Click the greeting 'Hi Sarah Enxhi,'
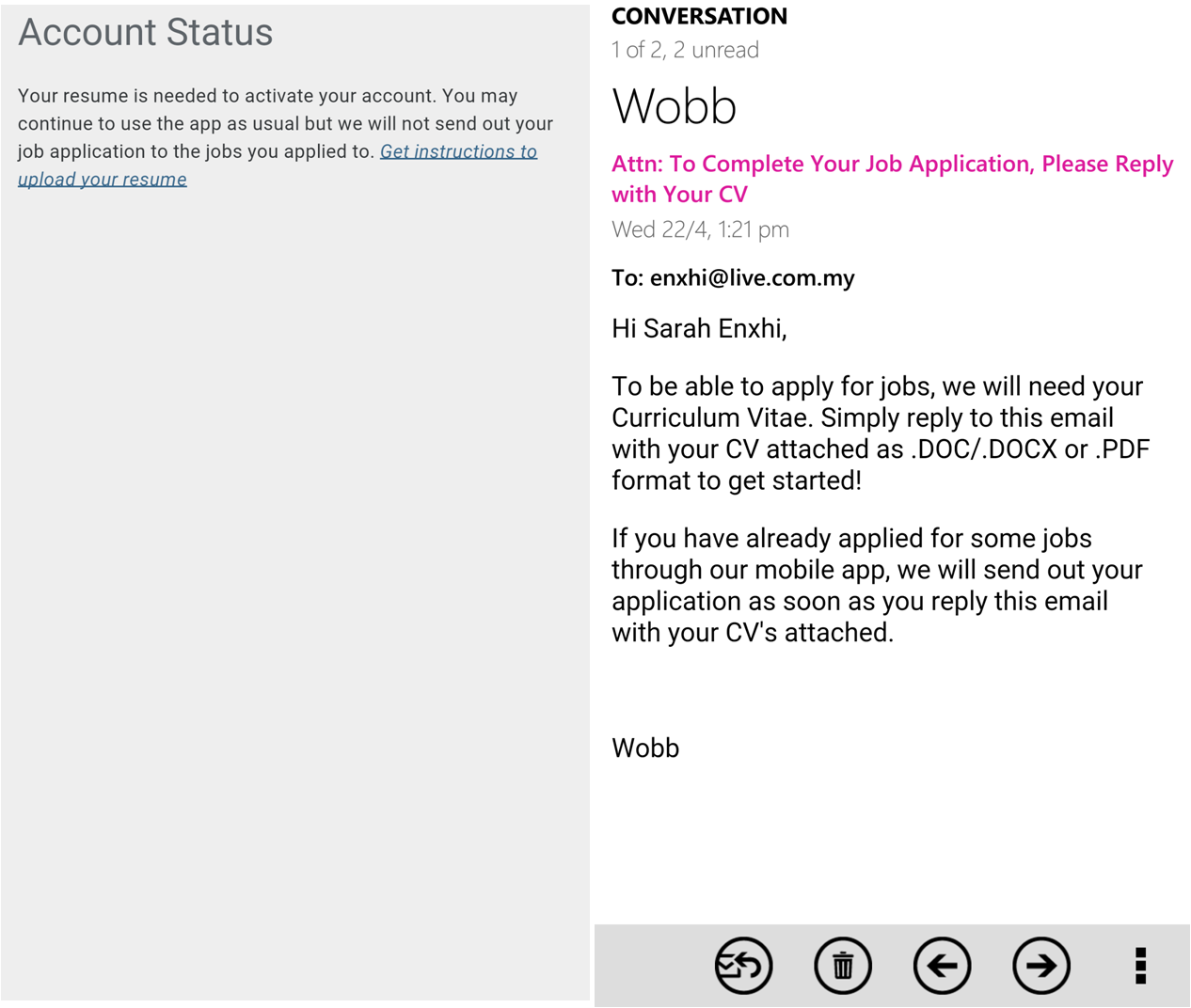The image size is (1191, 1008). (699, 328)
